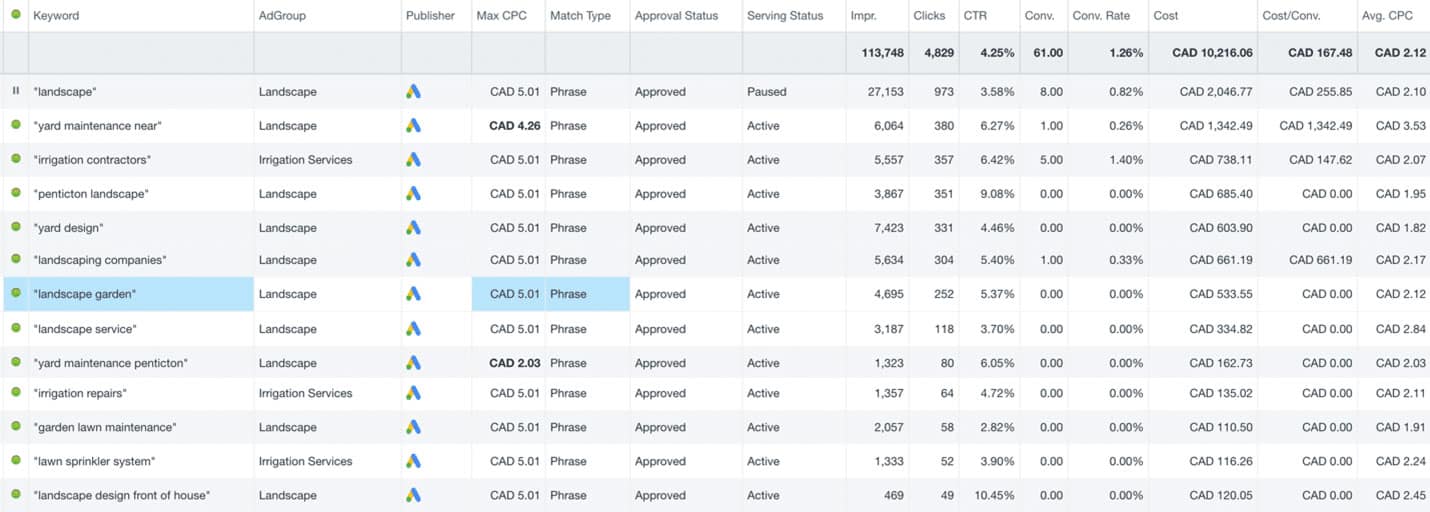Toggle status dot for "landscape garden" keyword
The width and height of the screenshot is (1430, 512).
15,293
